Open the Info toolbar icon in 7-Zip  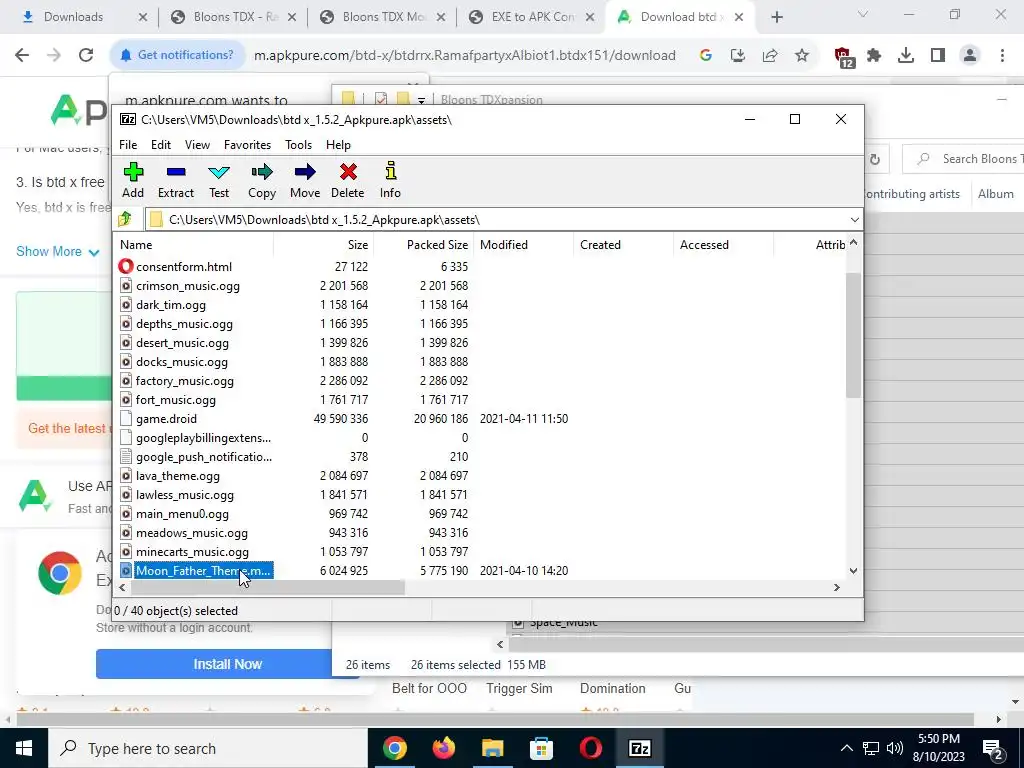391,171
